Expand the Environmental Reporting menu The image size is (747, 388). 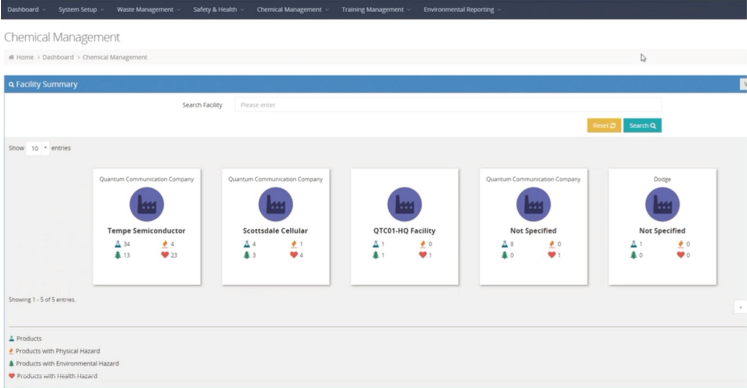click(x=462, y=10)
